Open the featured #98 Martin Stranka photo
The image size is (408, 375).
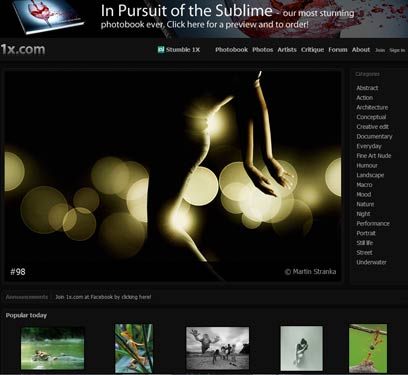173,176
